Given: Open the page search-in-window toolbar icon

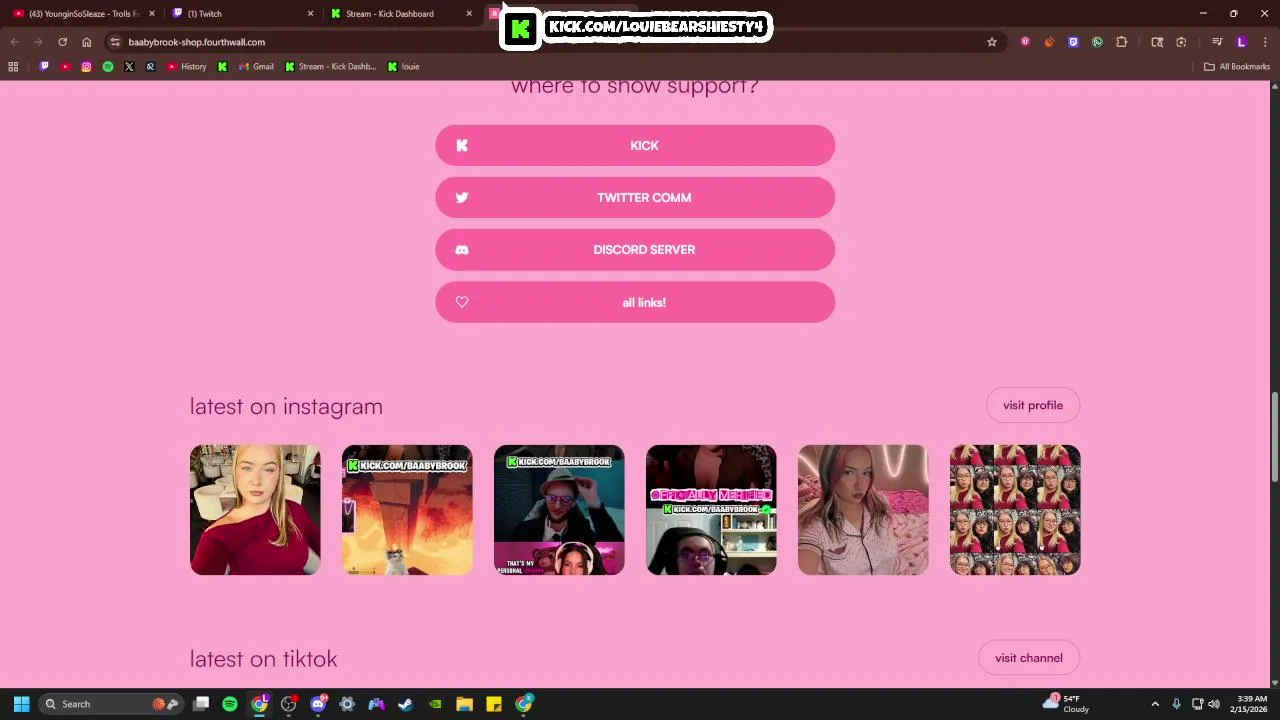Looking at the screenshot, I should (x=1157, y=42).
